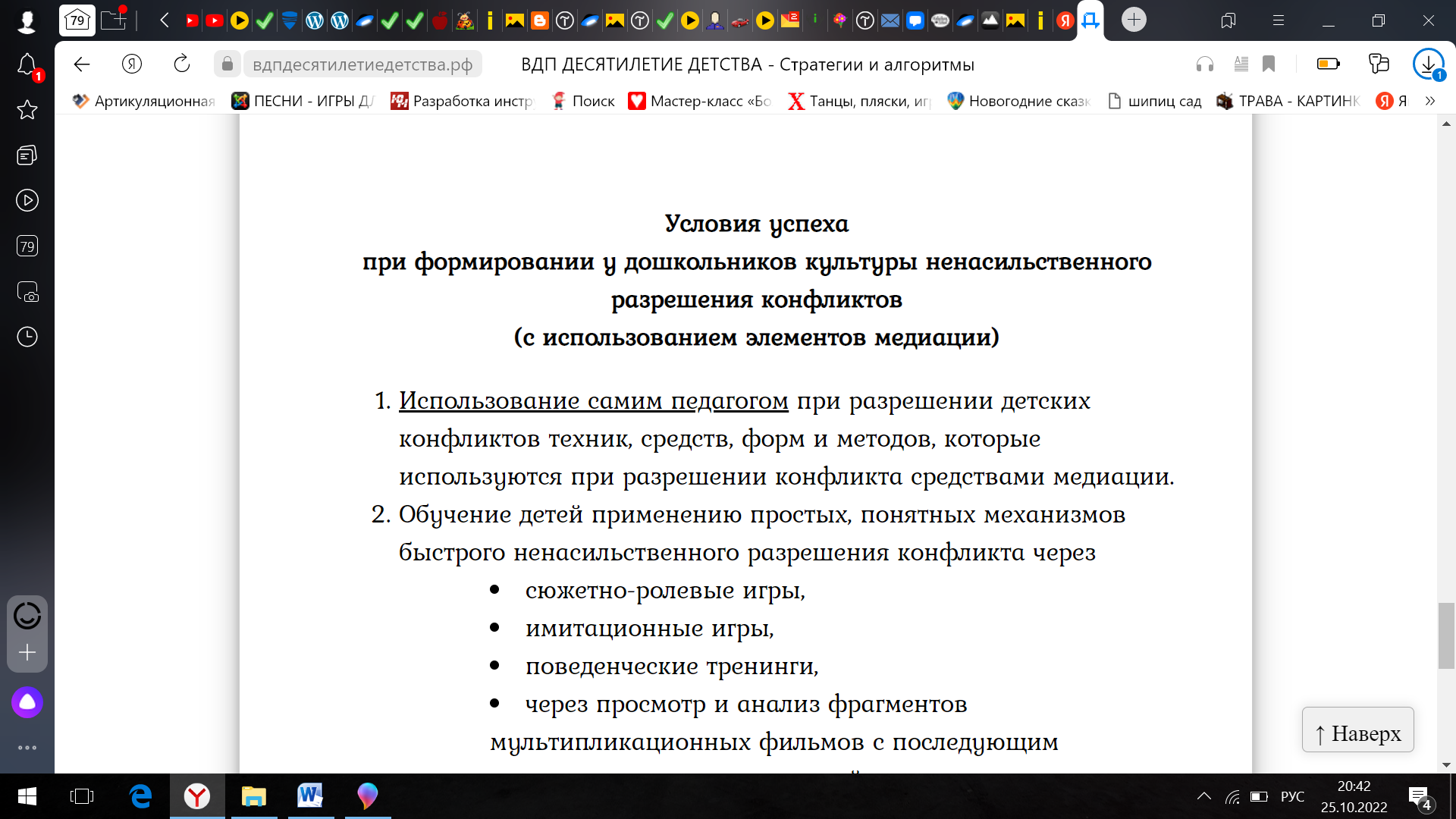The image size is (1456, 819).
Task: Open extensions puzzle icon
Action: [1379, 64]
